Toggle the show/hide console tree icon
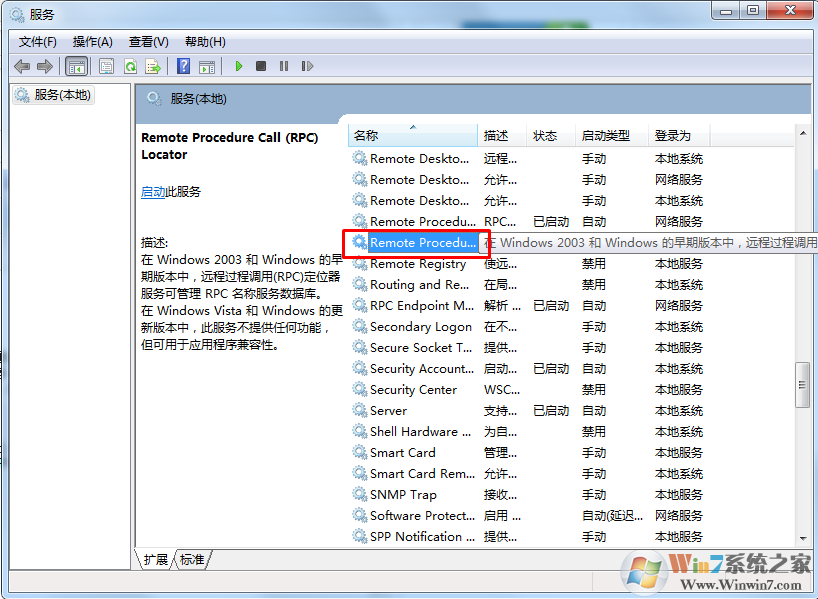Screen dimensions: 818x599 coord(77,66)
